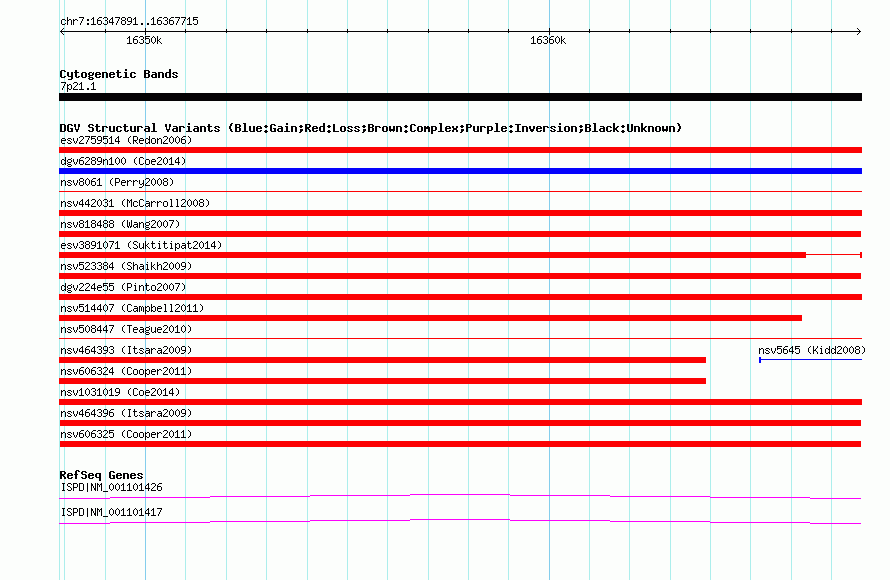The image size is (890, 580).
Task: Click the 16350k ruler position label
Action: point(144,40)
